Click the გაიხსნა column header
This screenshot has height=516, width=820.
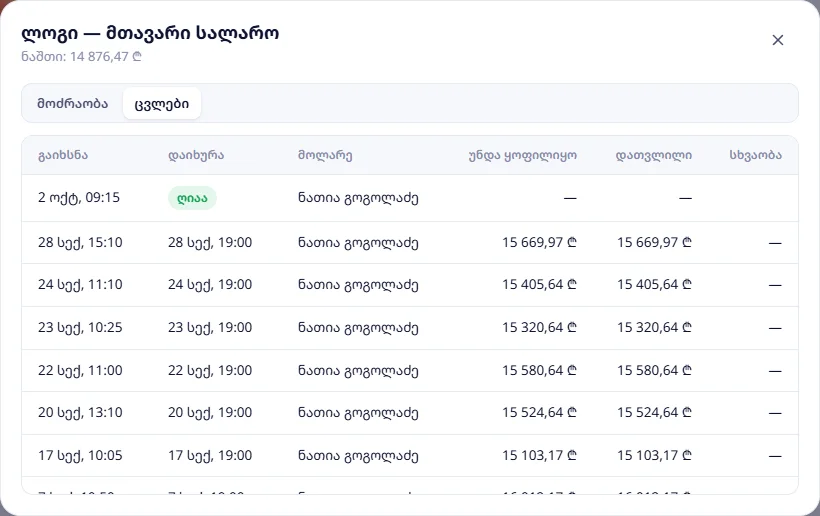coord(63,155)
